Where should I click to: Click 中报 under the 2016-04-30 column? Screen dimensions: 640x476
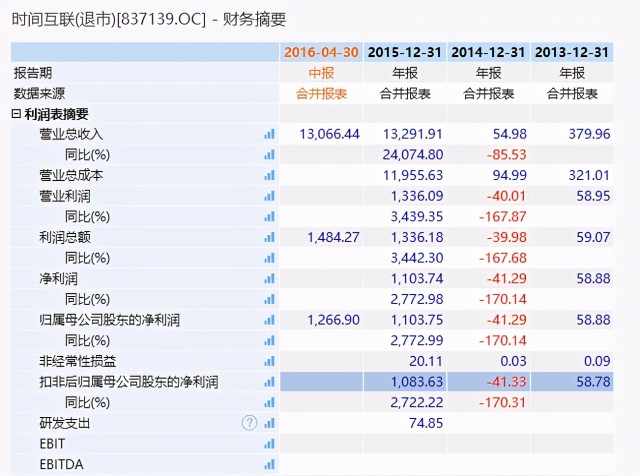[x=321, y=73]
